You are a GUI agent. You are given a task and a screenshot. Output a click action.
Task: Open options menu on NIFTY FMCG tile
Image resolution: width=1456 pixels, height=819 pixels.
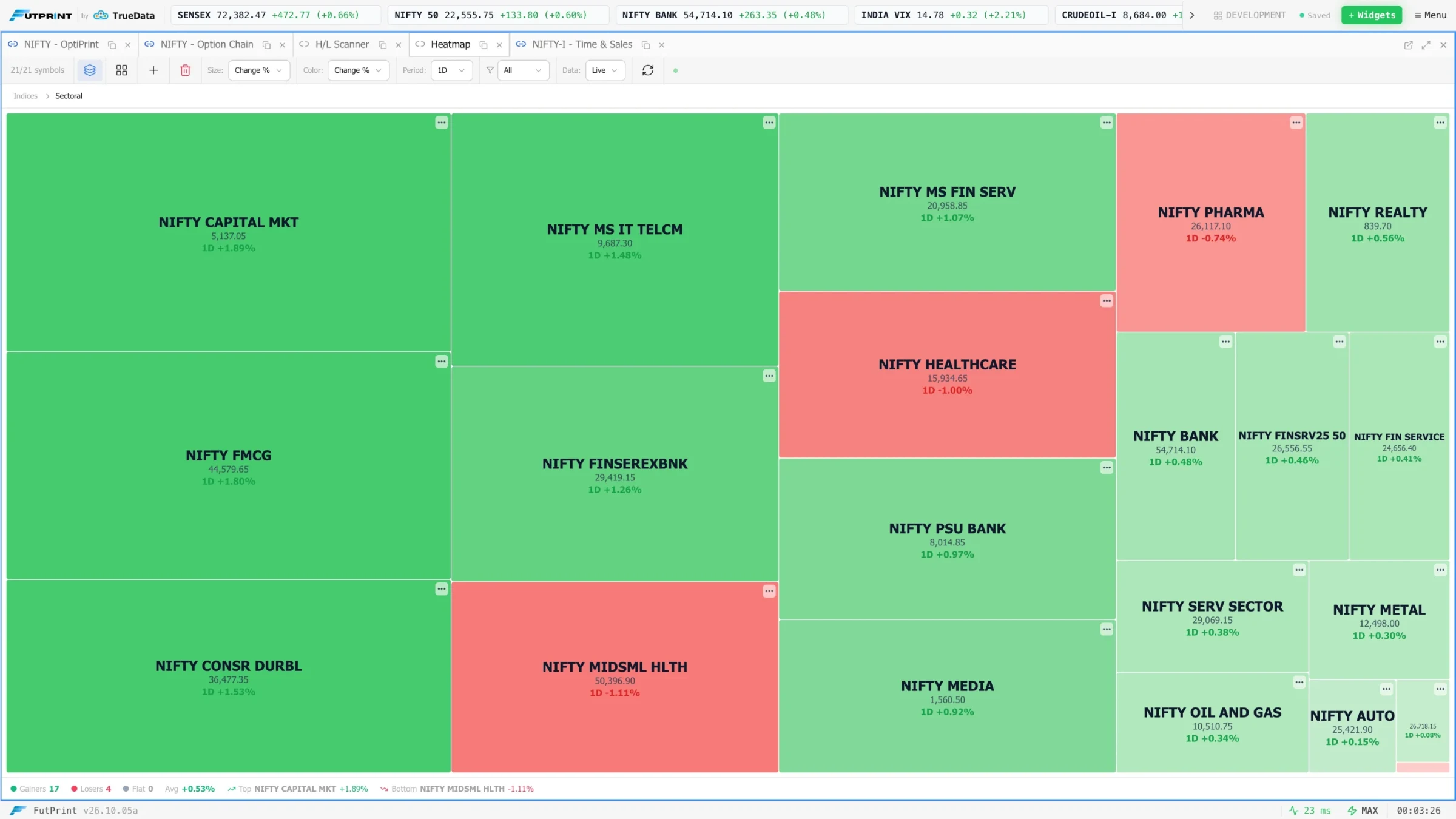pos(442,362)
